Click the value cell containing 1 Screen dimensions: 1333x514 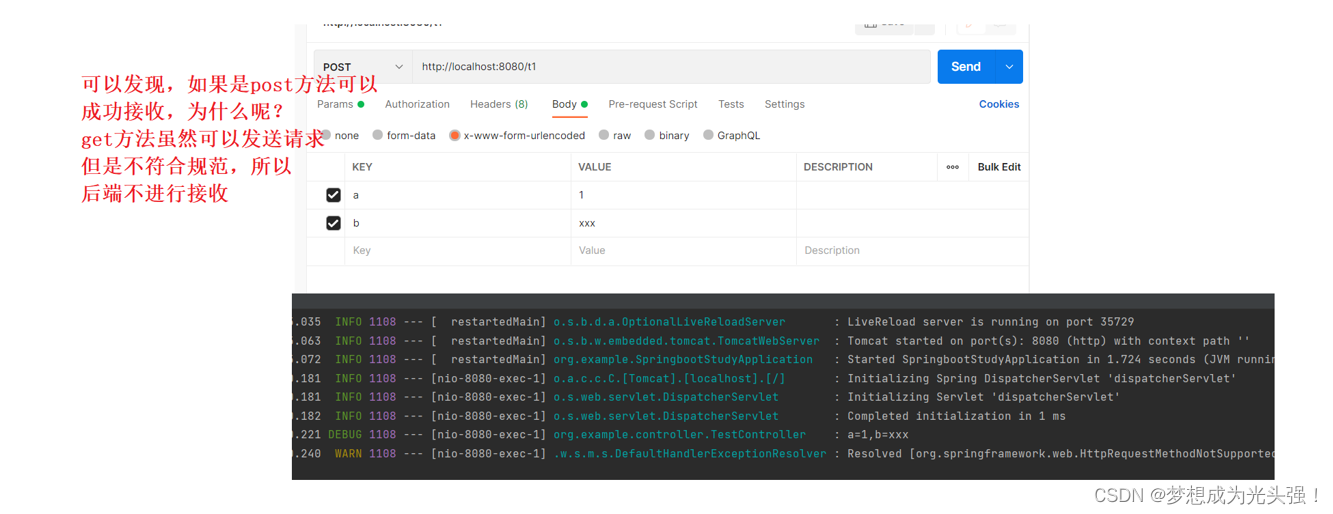683,195
